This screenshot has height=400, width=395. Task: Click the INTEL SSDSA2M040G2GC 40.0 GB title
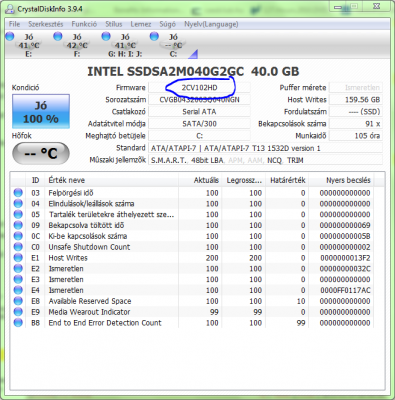point(193,72)
